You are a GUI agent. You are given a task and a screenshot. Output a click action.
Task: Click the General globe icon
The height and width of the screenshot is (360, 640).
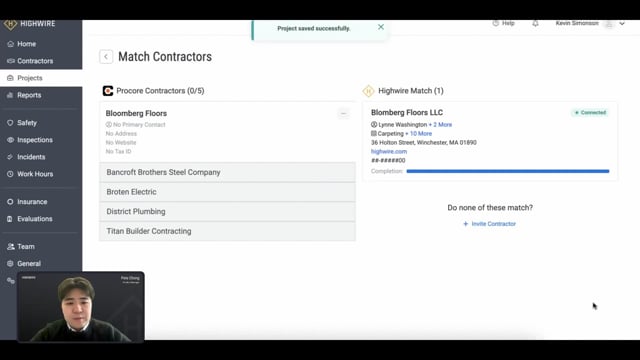10,264
